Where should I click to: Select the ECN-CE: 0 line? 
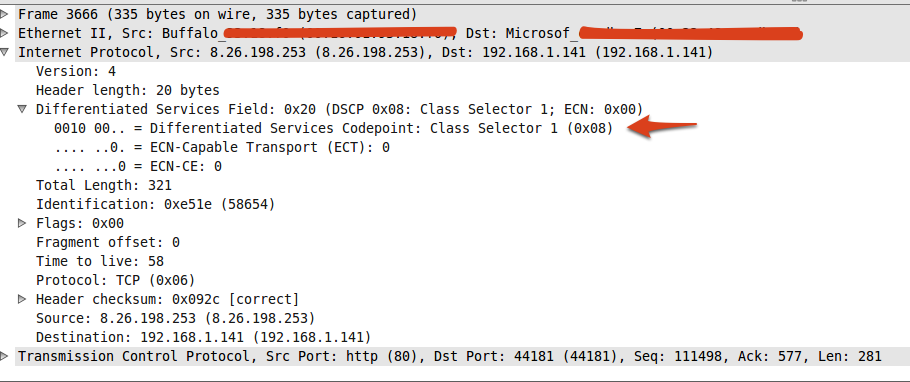(138, 167)
